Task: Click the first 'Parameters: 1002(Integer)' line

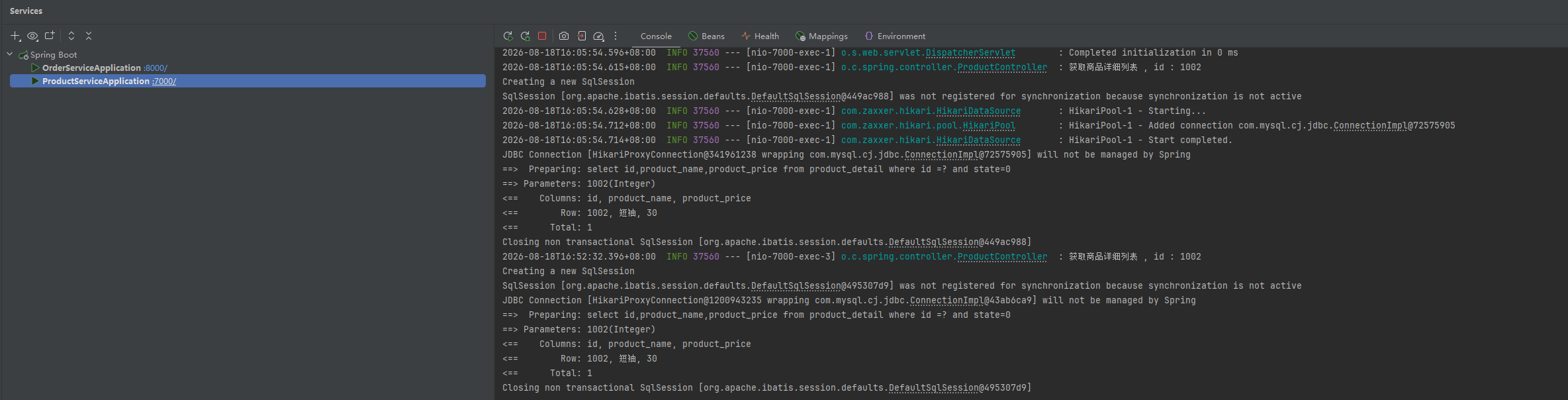Action: [x=578, y=183]
